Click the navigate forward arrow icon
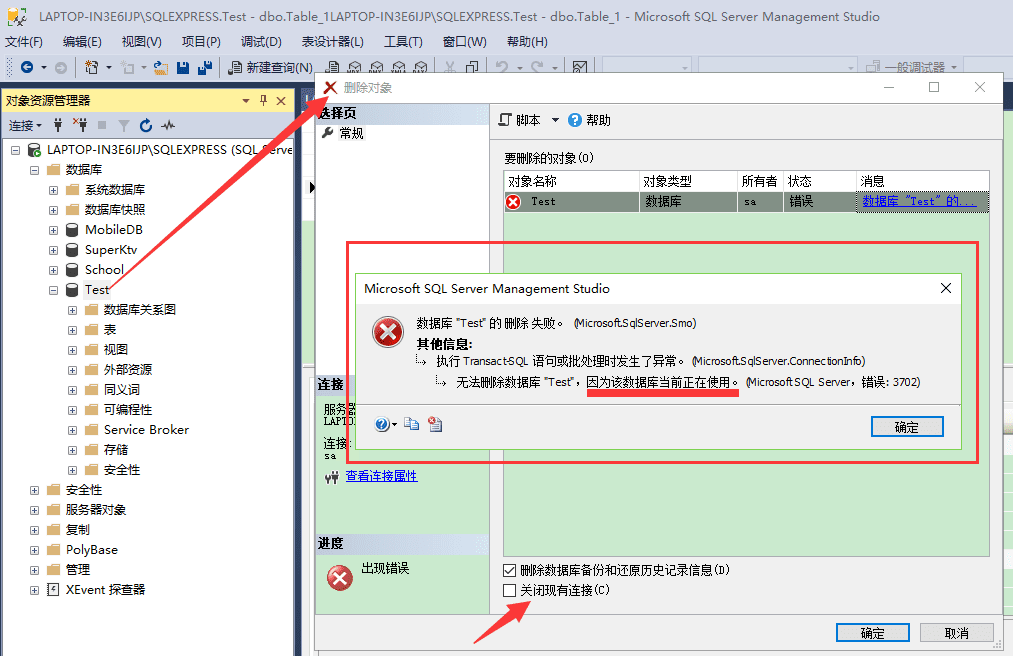 pyautogui.click(x=61, y=67)
